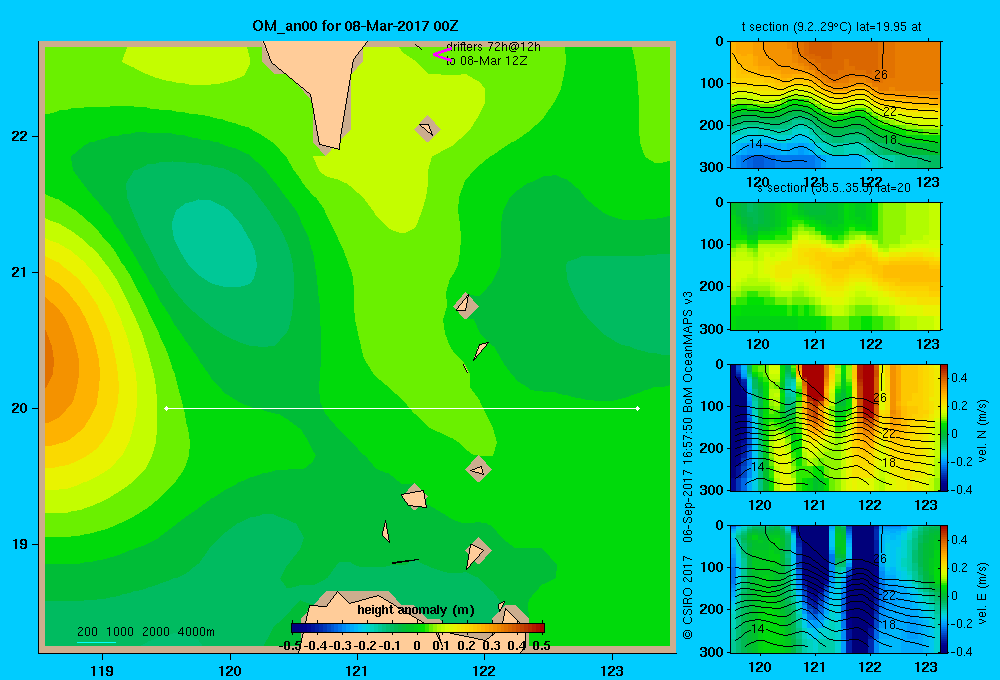The height and width of the screenshot is (680, 1000).
Task: Click latitude label 21 on the main map
Action: click(x=20, y=272)
